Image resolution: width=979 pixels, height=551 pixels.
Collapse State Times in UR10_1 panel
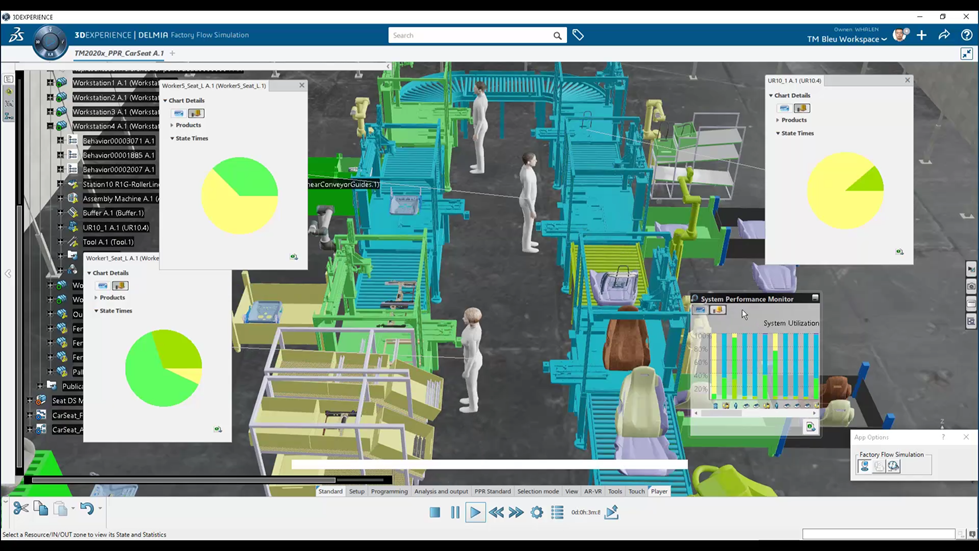[778, 134]
